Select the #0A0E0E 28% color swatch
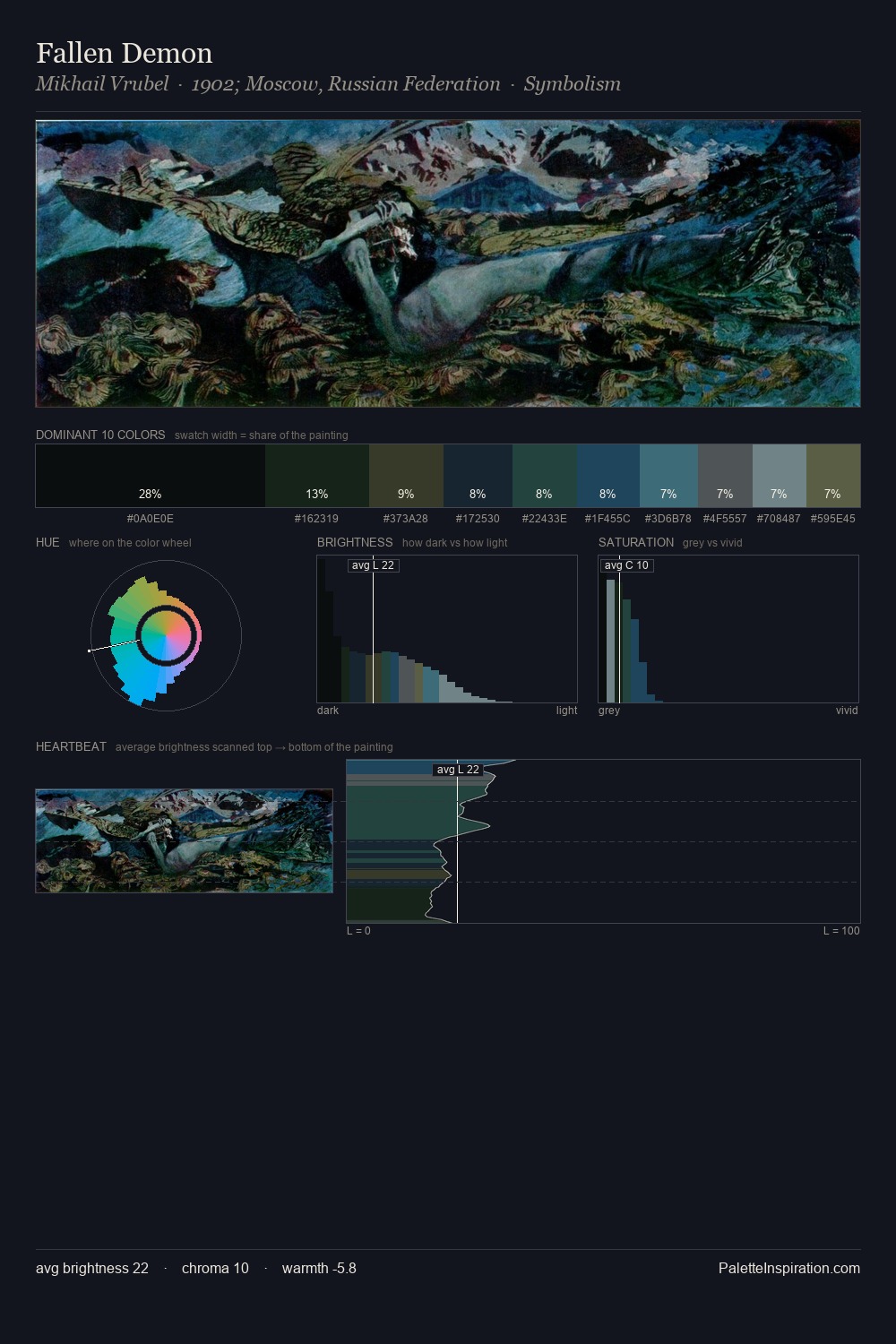 pos(151,476)
